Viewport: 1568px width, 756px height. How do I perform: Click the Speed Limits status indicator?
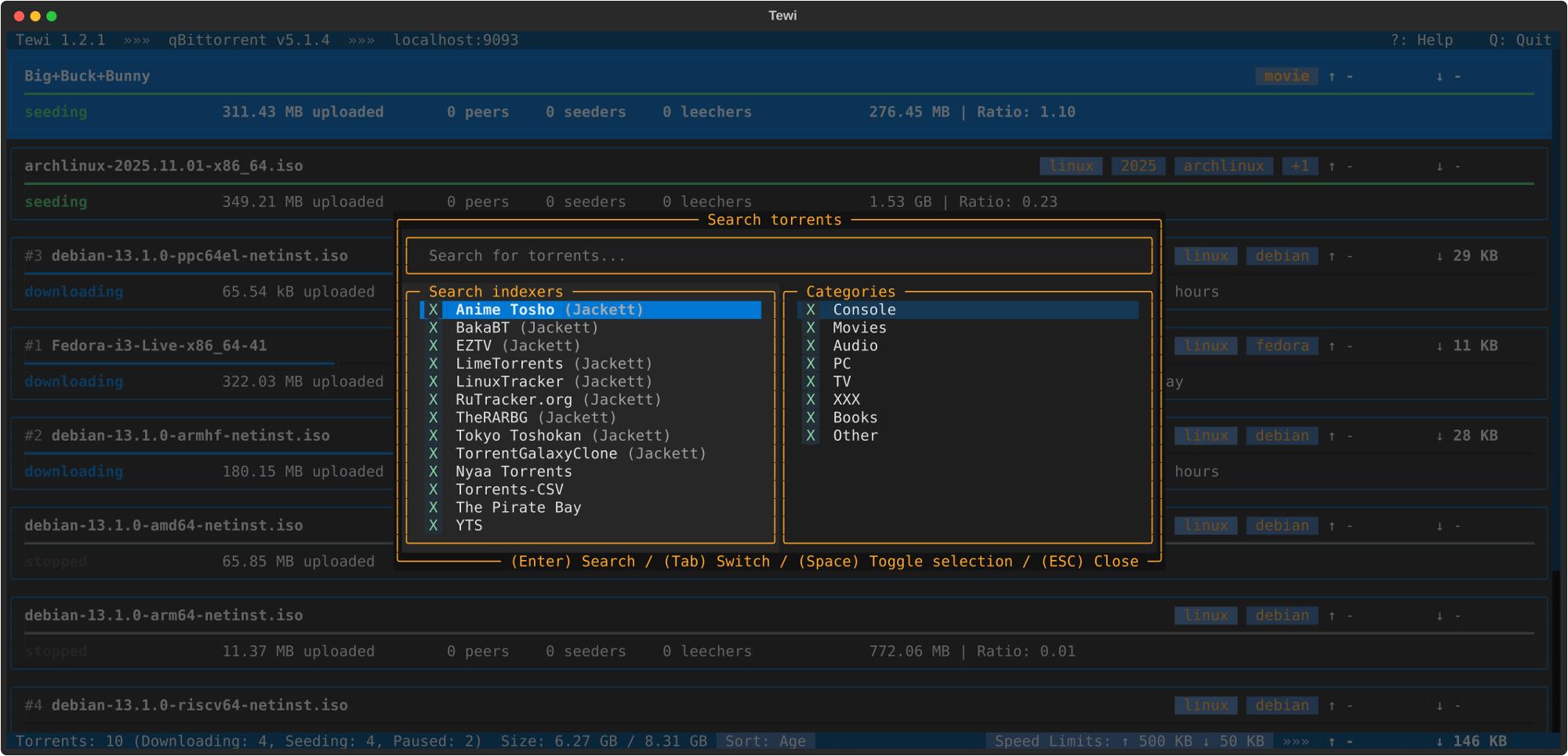click(x=1129, y=741)
